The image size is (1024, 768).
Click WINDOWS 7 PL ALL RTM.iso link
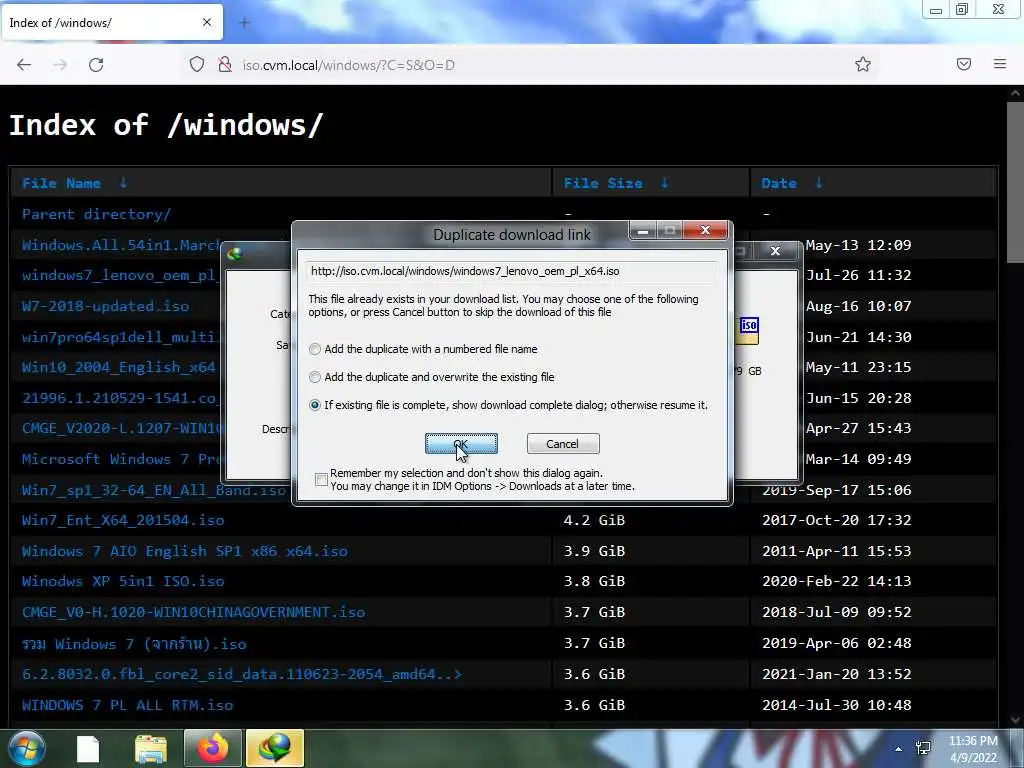(x=127, y=705)
